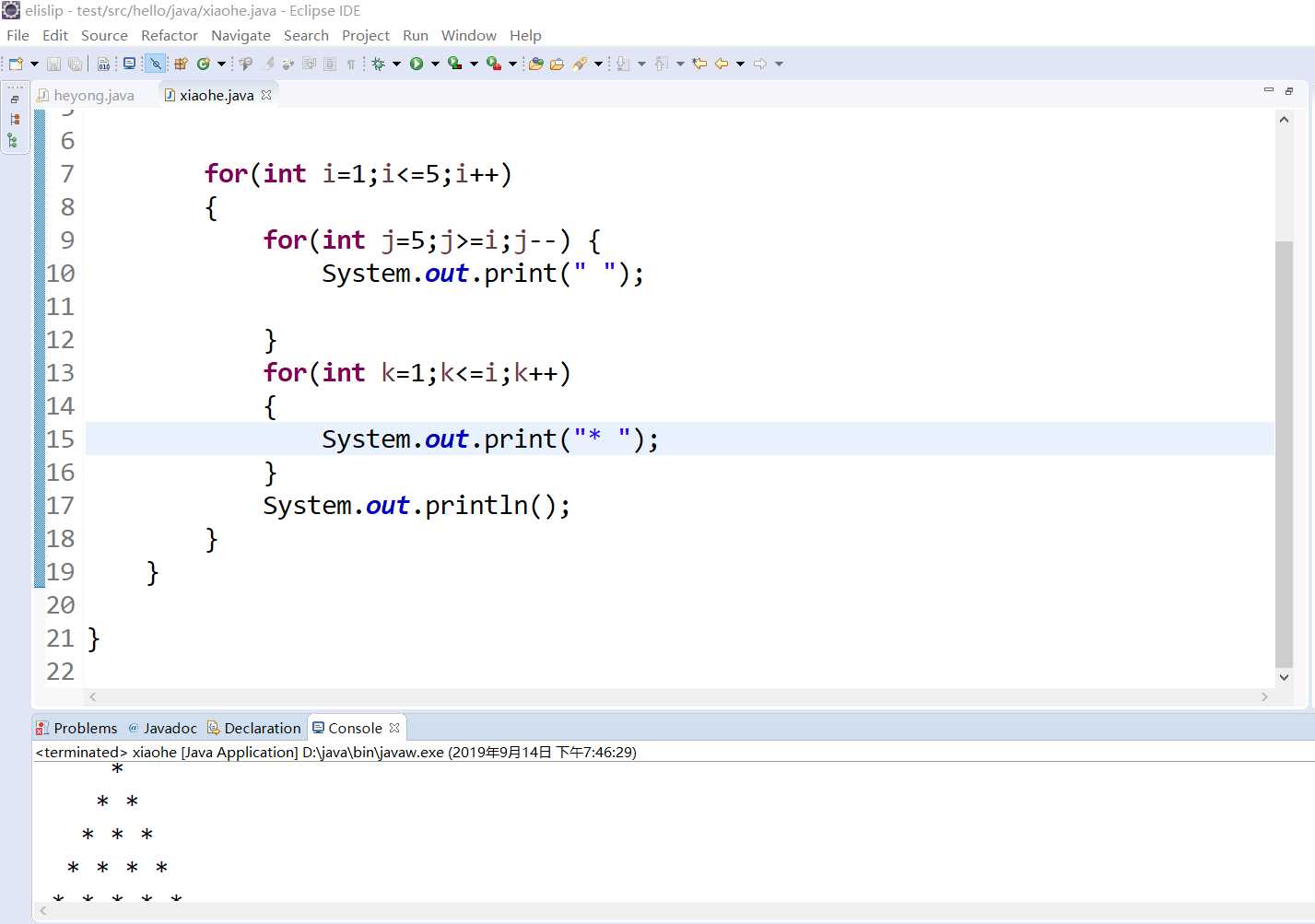Screen dimensions: 1315x924
Task: Open the Help menu
Action: [525, 35]
